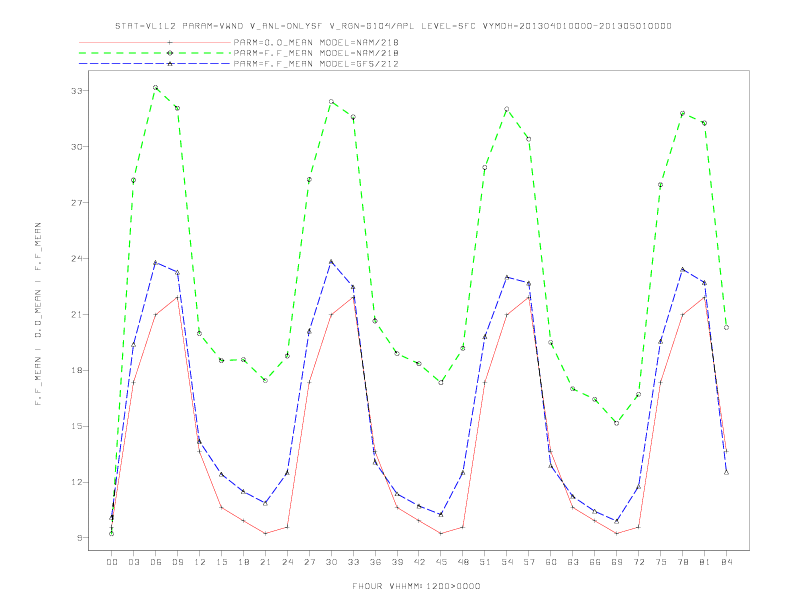Click x-axis forecast hour label 75
Image resolution: width=792 pixels, height=612 pixels.
click(661, 562)
